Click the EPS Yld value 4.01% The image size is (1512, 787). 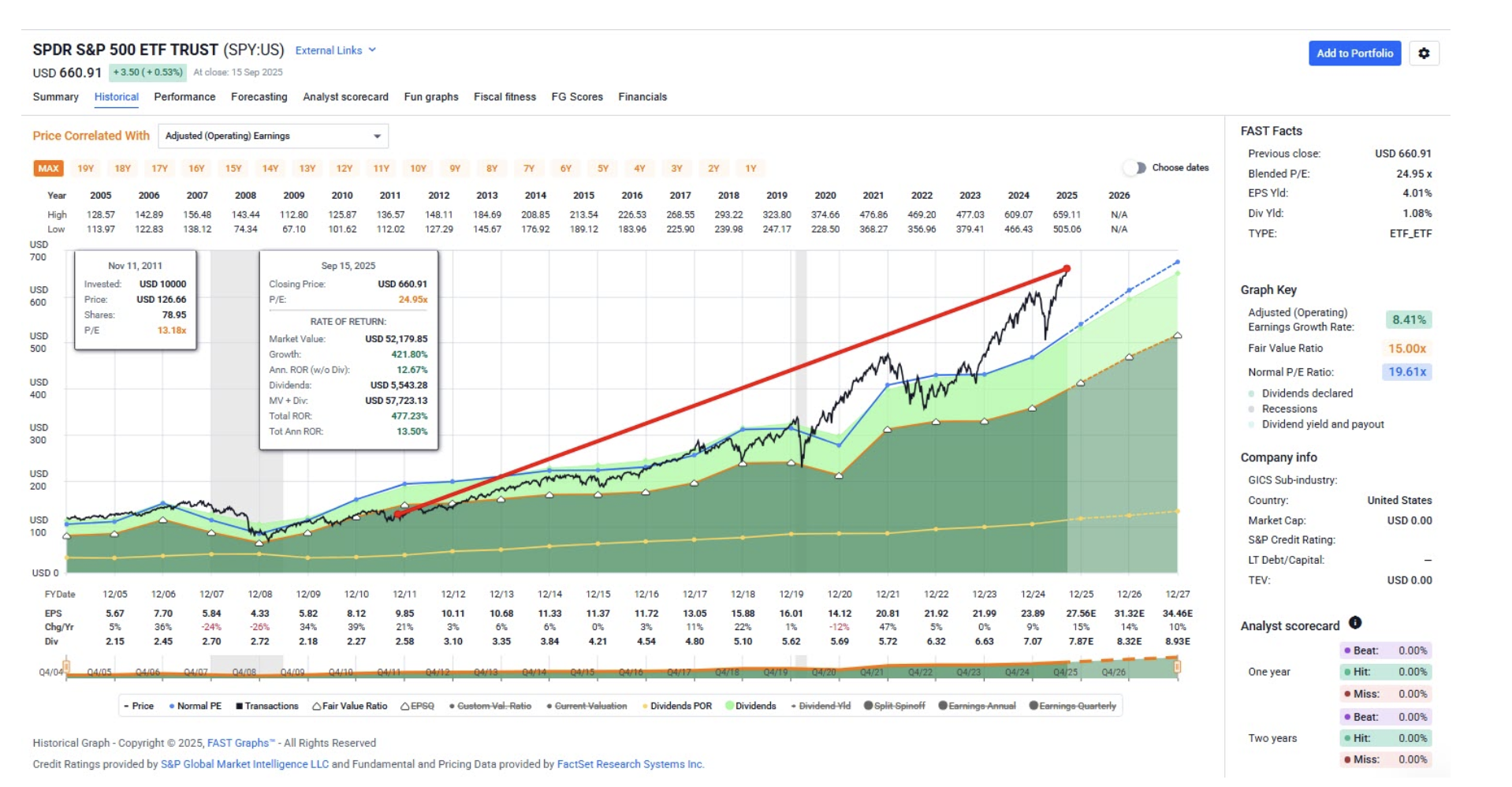1417,193
